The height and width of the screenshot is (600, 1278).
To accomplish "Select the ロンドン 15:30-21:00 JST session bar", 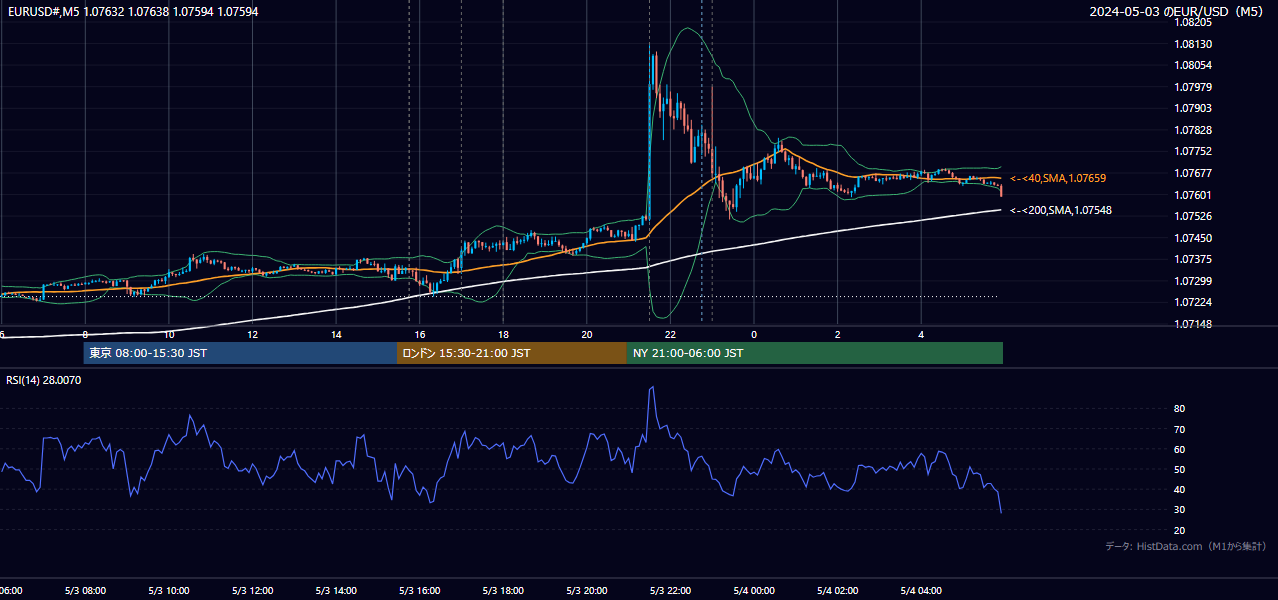I will 512,353.
